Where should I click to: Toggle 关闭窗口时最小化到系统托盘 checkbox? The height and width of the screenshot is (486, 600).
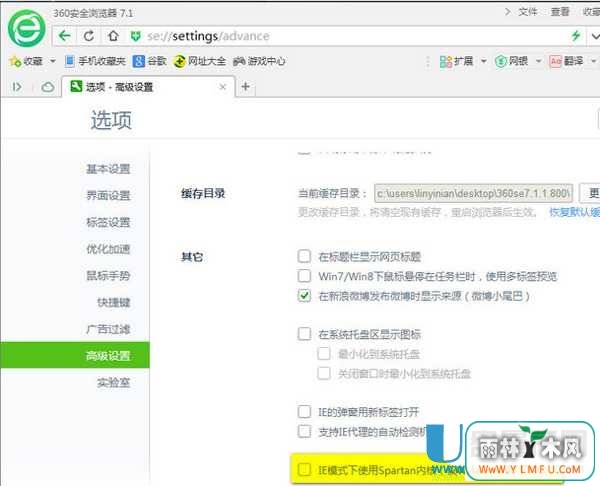coord(324,373)
